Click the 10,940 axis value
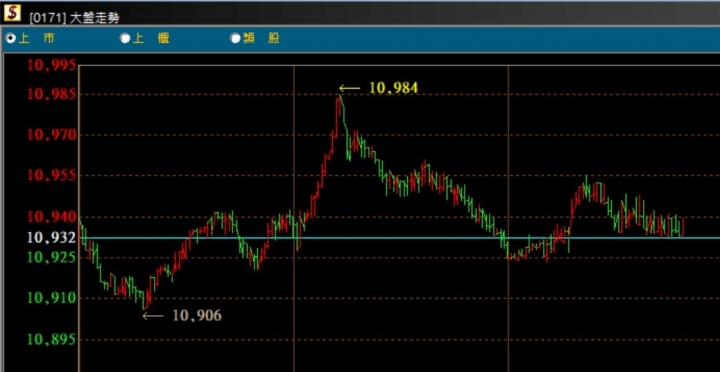Image resolution: width=720 pixels, height=372 pixels. (51, 216)
